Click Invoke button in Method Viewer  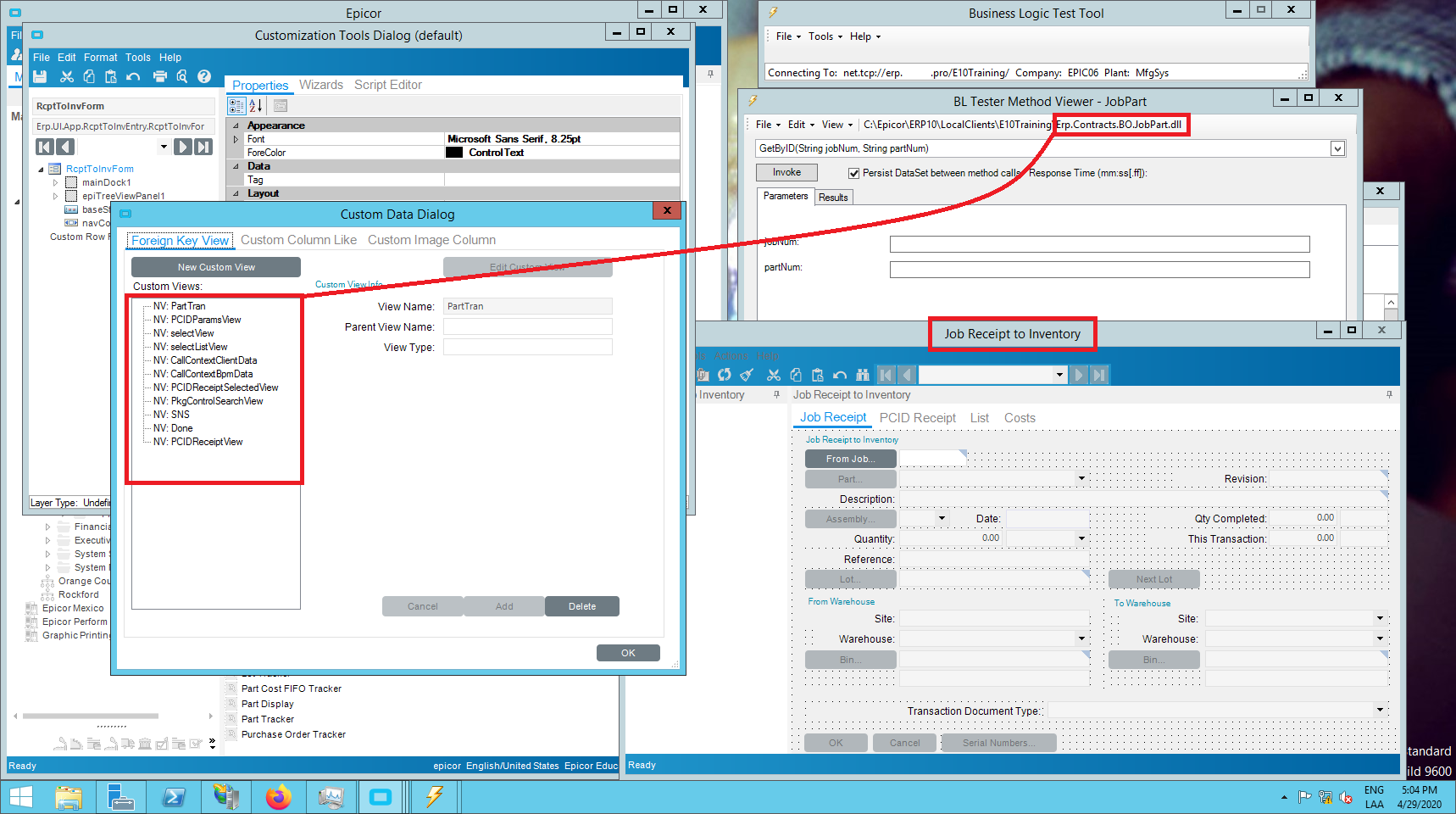[786, 172]
